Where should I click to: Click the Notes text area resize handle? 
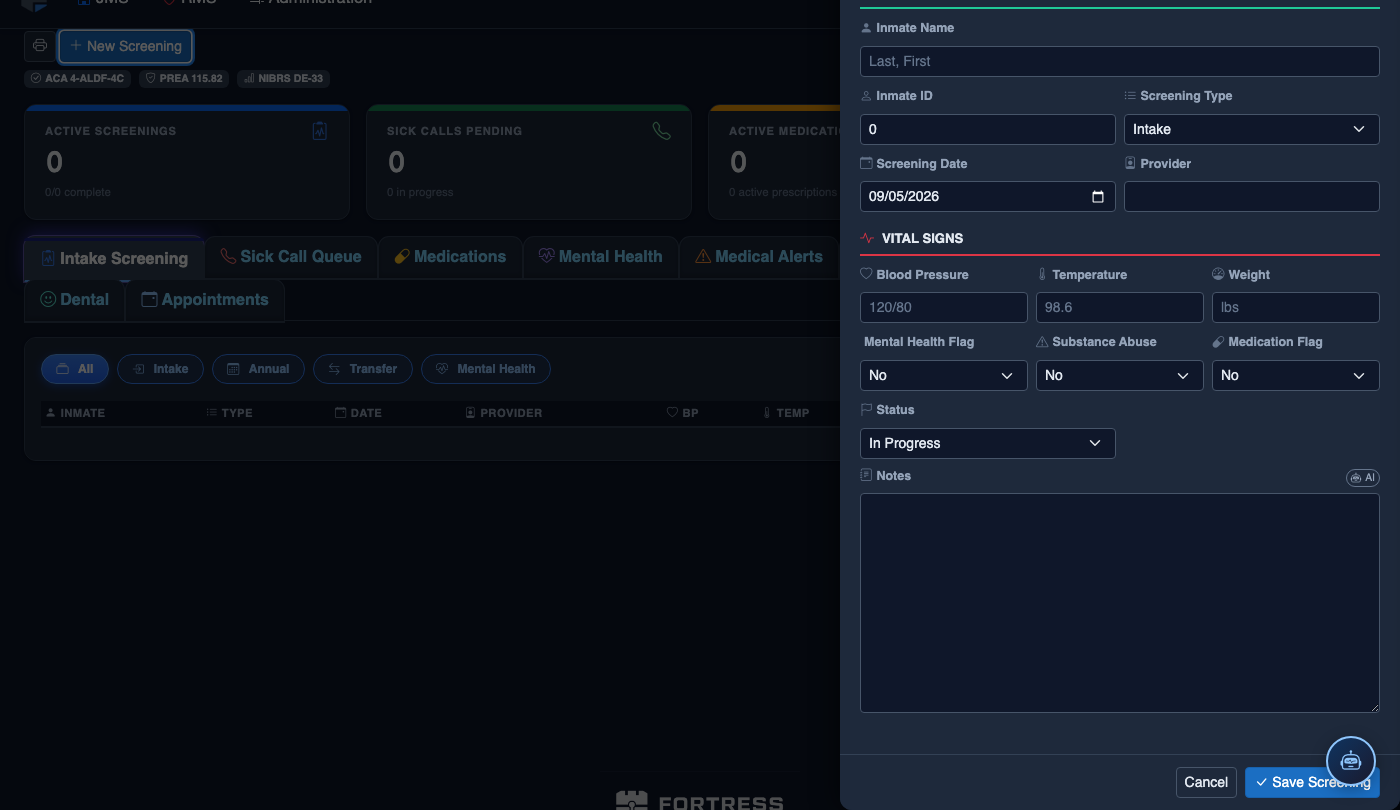point(1374,707)
